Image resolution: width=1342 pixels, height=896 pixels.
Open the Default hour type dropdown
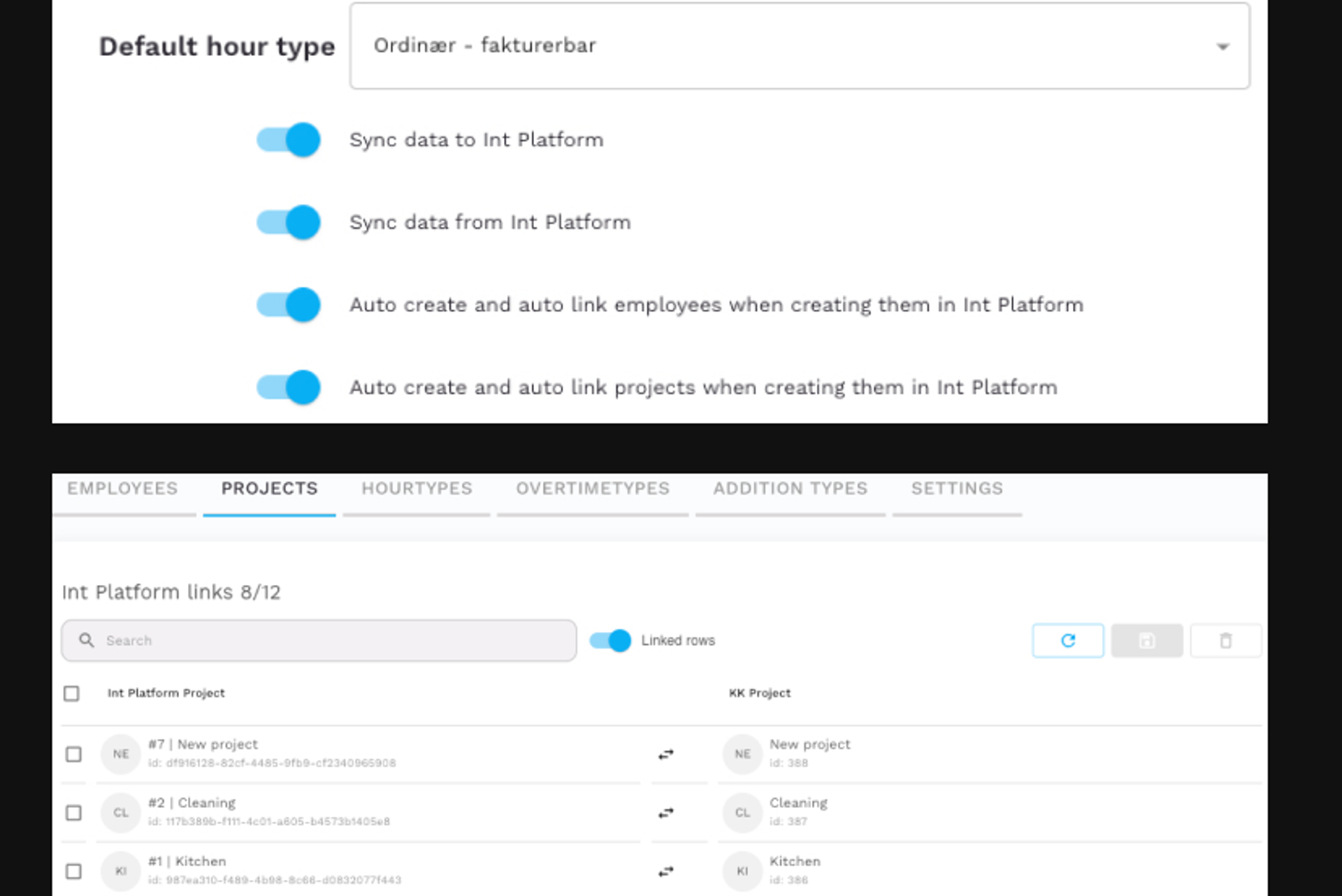pyautogui.click(x=799, y=46)
